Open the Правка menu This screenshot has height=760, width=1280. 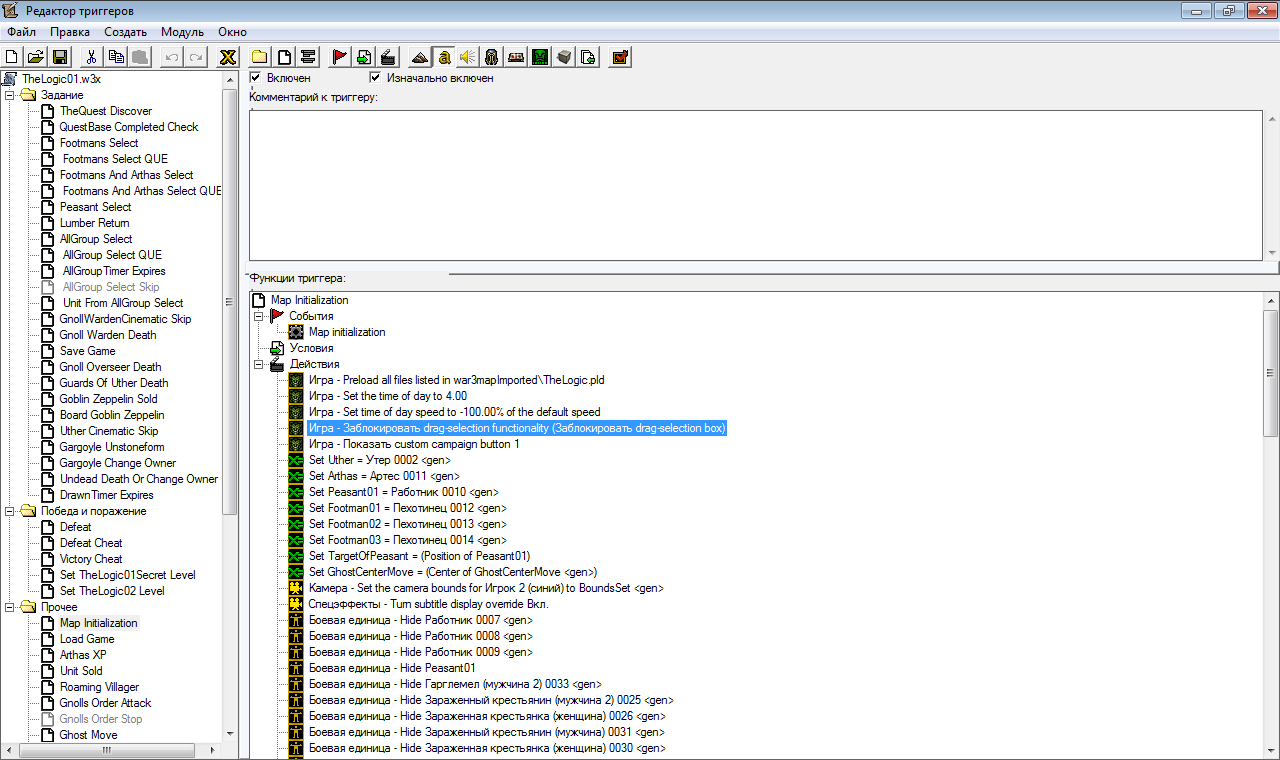(x=70, y=32)
